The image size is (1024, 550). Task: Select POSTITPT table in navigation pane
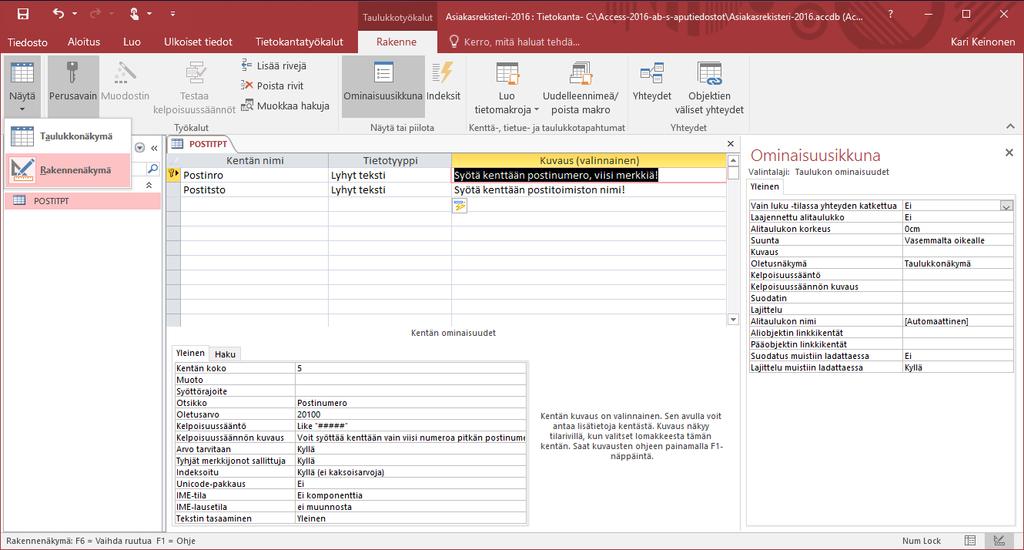pyautogui.click(x=82, y=201)
